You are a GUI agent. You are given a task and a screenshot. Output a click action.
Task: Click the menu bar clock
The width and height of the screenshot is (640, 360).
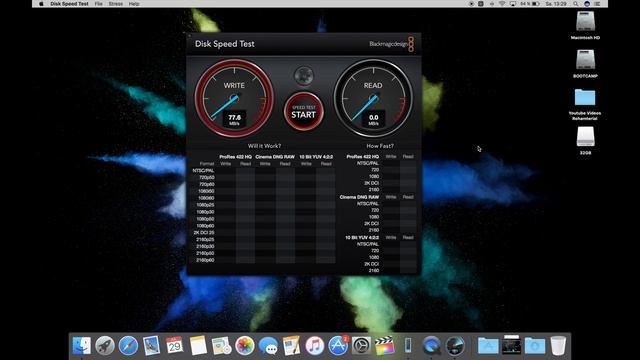coord(556,4)
